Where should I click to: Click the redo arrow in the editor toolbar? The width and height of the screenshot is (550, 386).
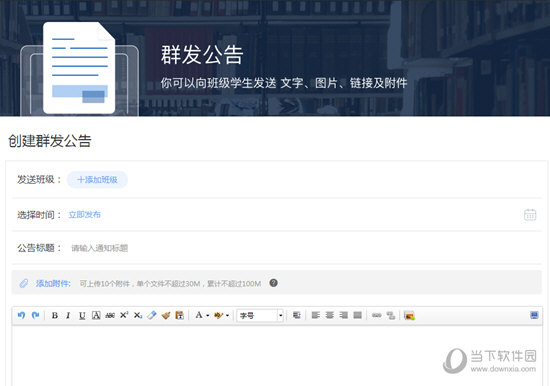35,315
